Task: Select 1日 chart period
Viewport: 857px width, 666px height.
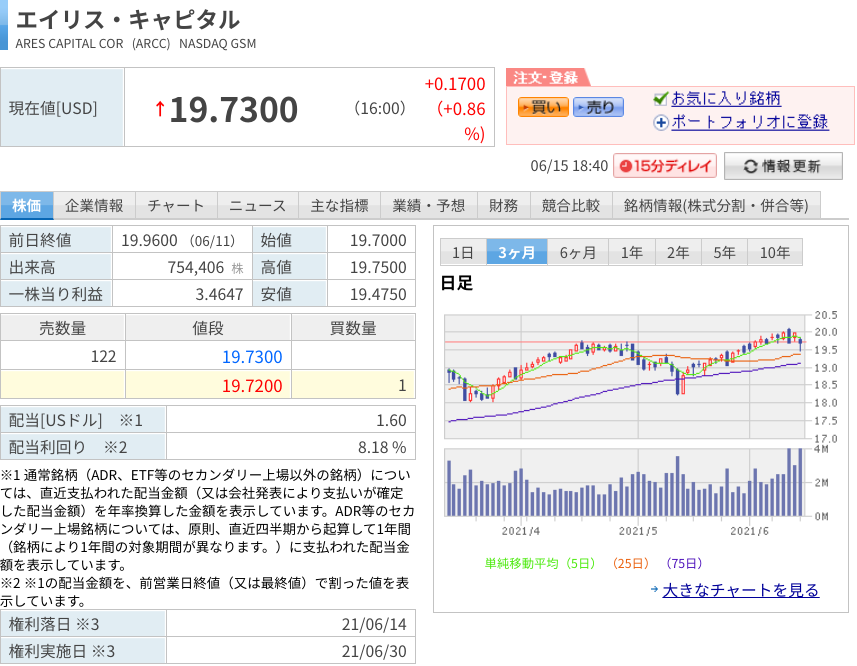Action: click(x=463, y=252)
